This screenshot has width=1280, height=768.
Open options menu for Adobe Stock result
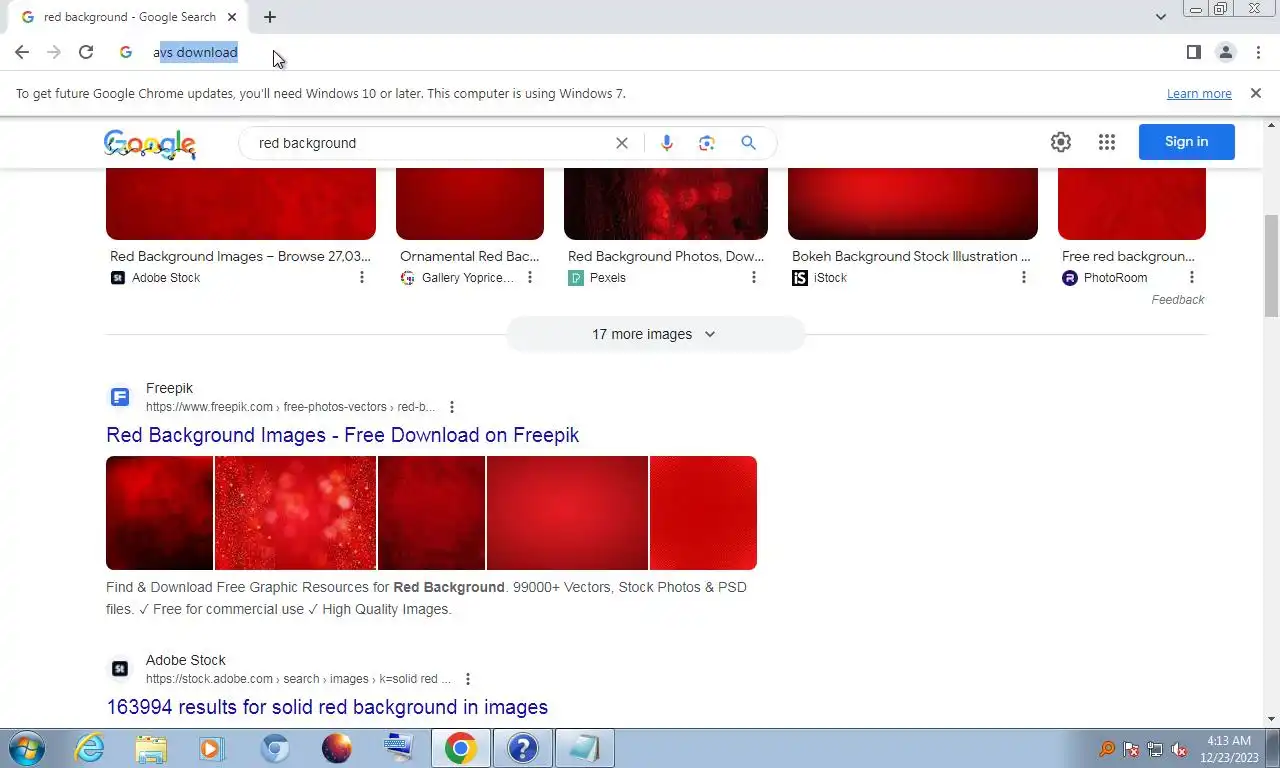467,679
